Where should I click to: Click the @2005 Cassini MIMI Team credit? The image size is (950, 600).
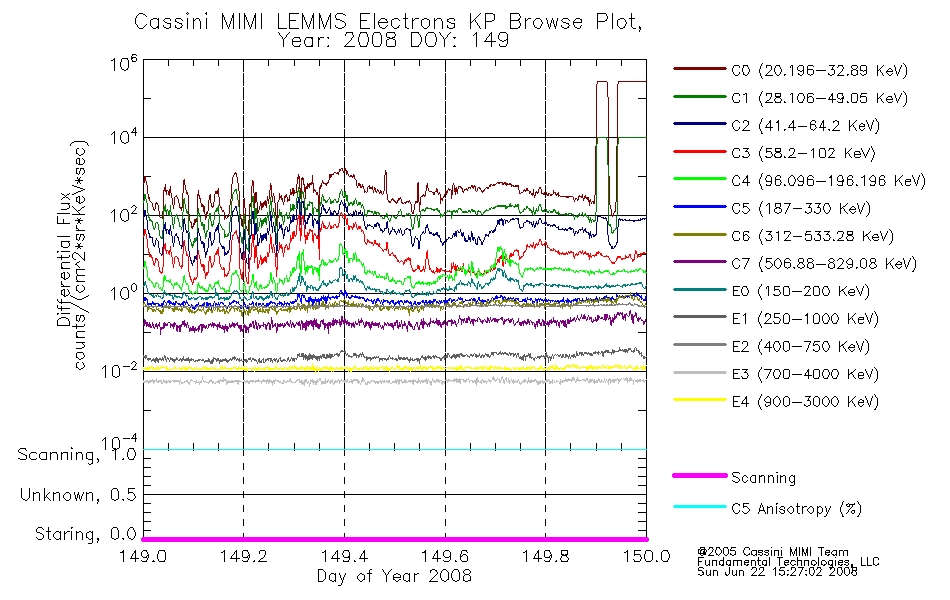[772, 552]
